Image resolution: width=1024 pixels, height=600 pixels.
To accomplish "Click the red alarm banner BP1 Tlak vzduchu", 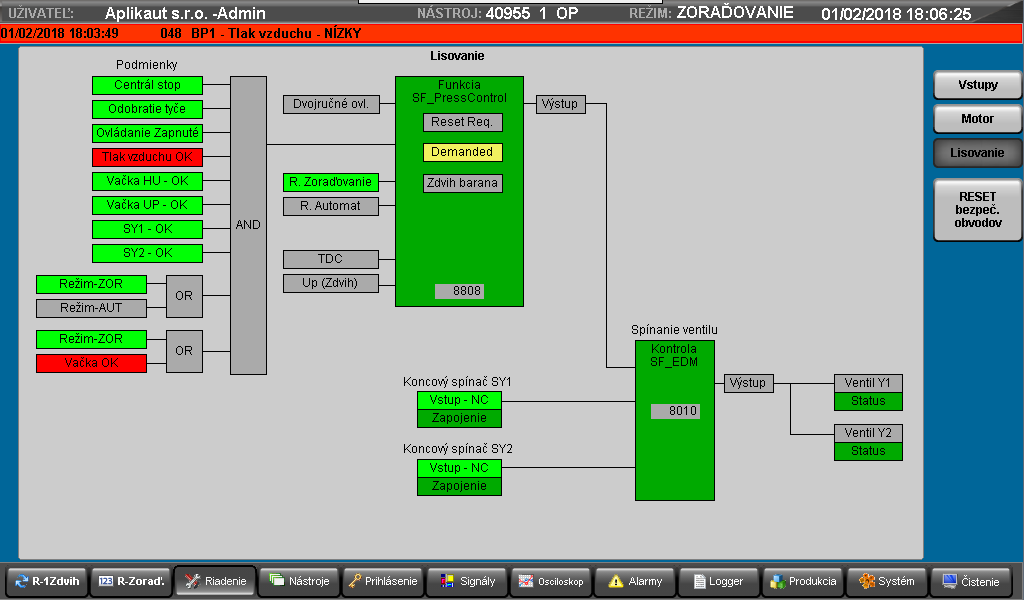I will pos(512,33).
